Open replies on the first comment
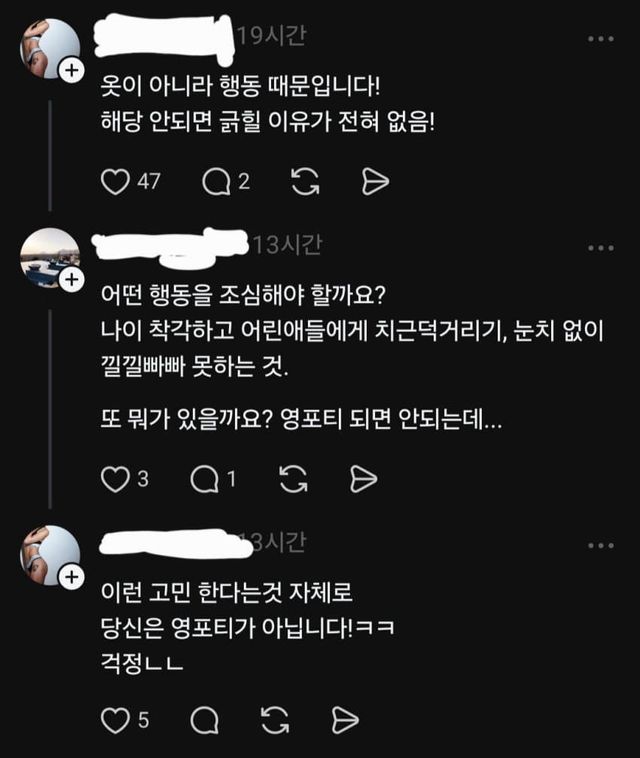This screenshot has width=640, height=758. pyautogui.click(x=215, y=181)
